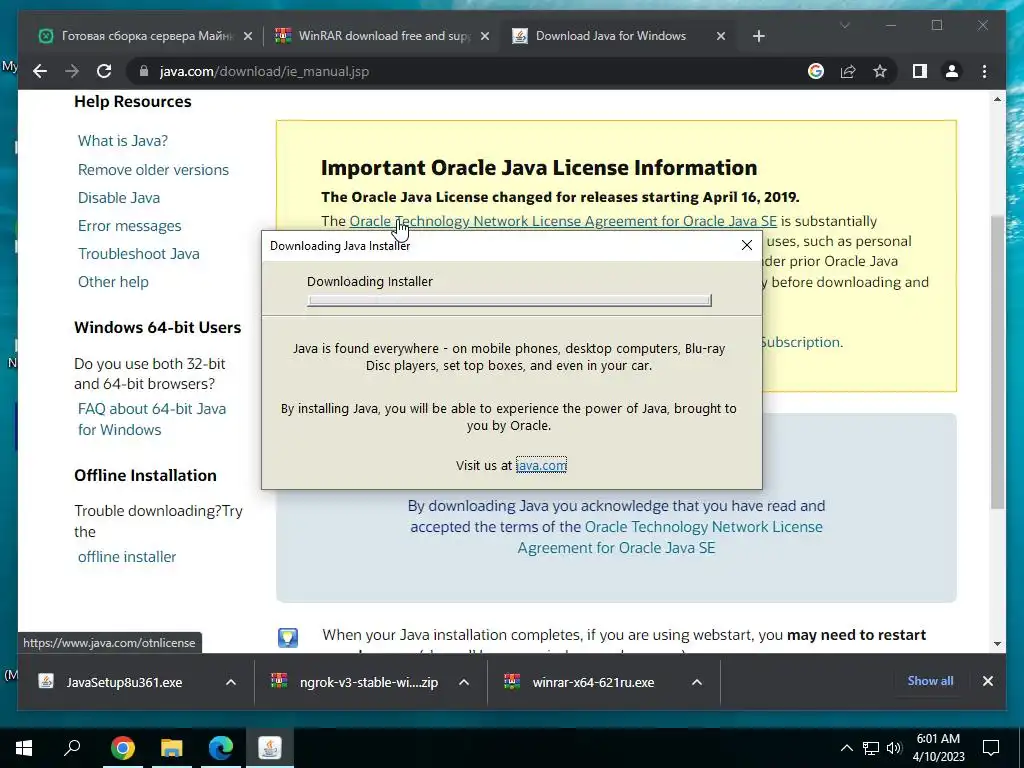
Task: Click the Windows 64-bit Users heading
Action: 157,328
